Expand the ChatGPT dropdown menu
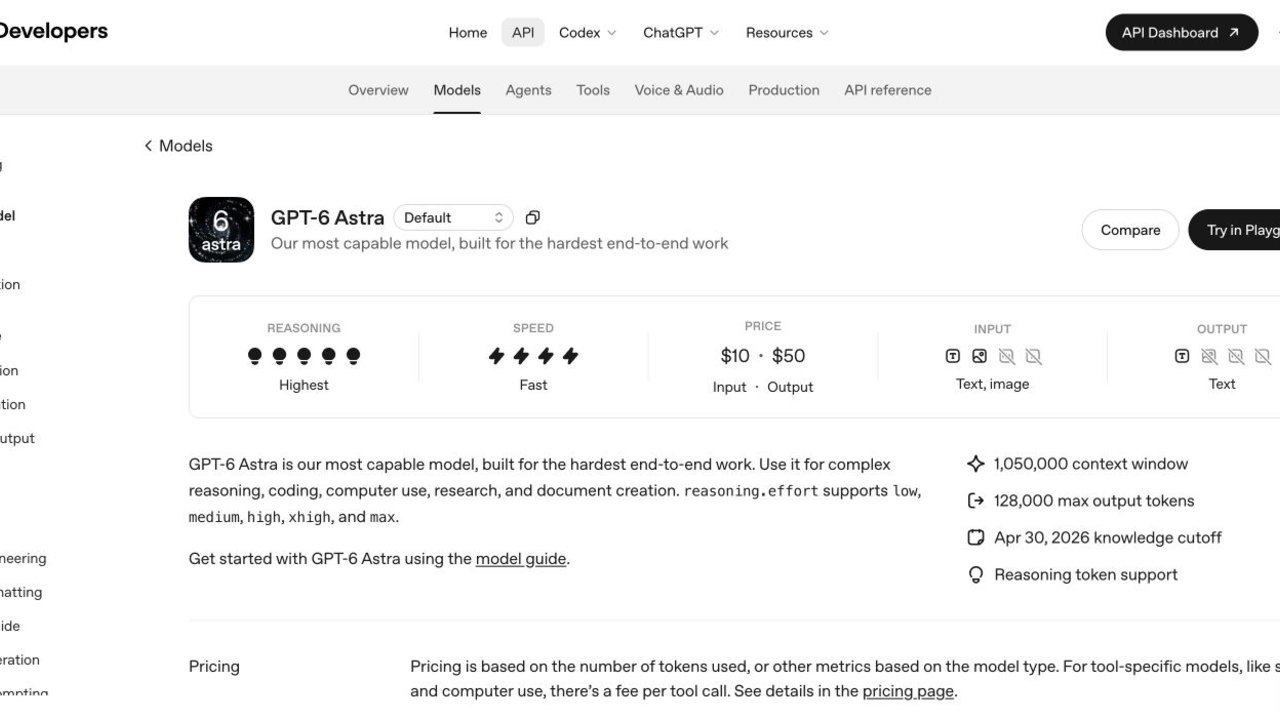1280x720 pixels. click(681, 33)
